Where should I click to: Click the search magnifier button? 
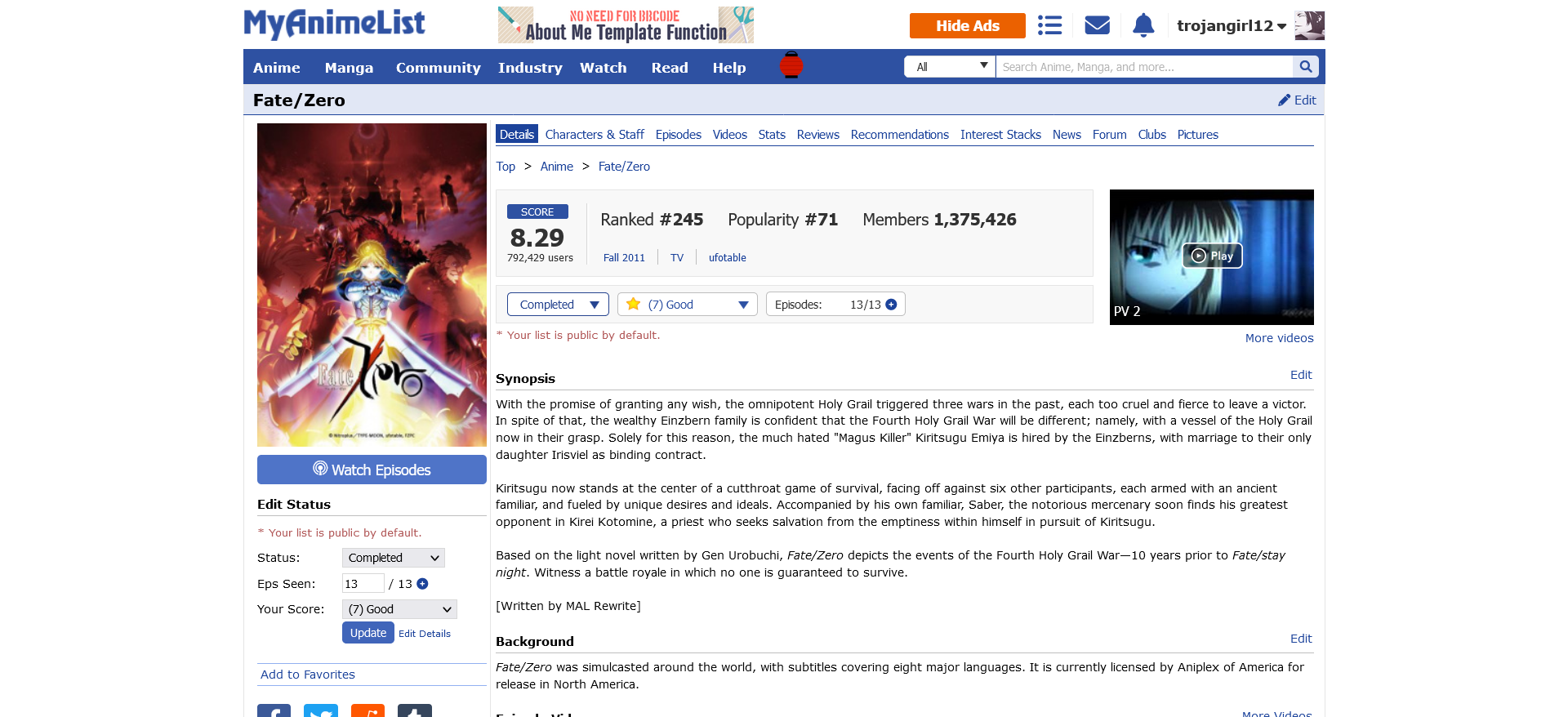pos(1305,67)
